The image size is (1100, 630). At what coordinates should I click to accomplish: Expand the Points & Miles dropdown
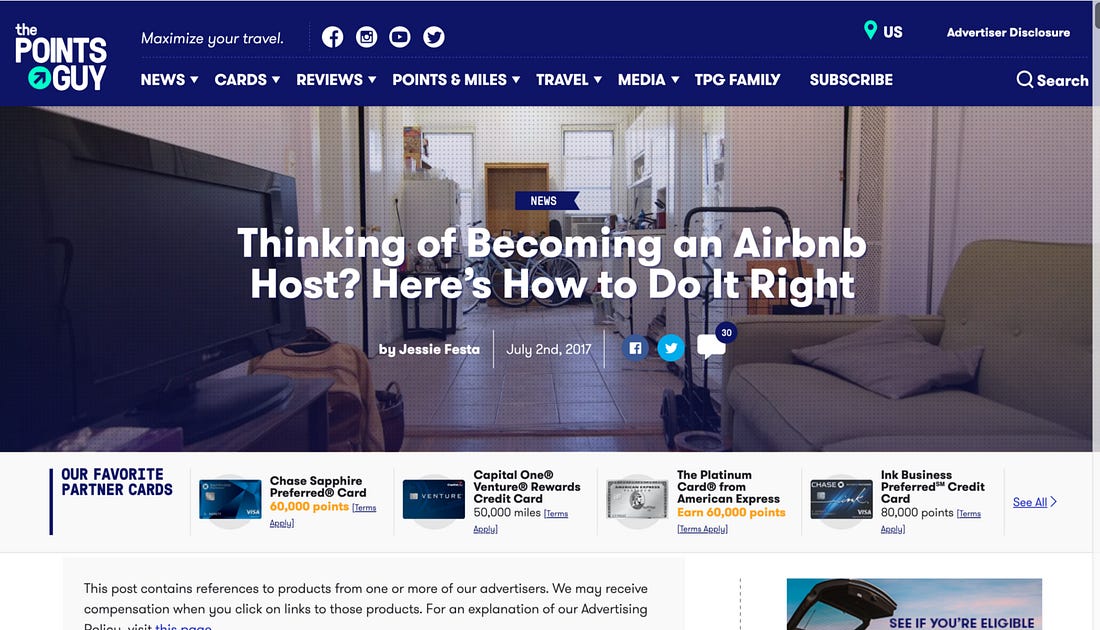click(456, 80)
